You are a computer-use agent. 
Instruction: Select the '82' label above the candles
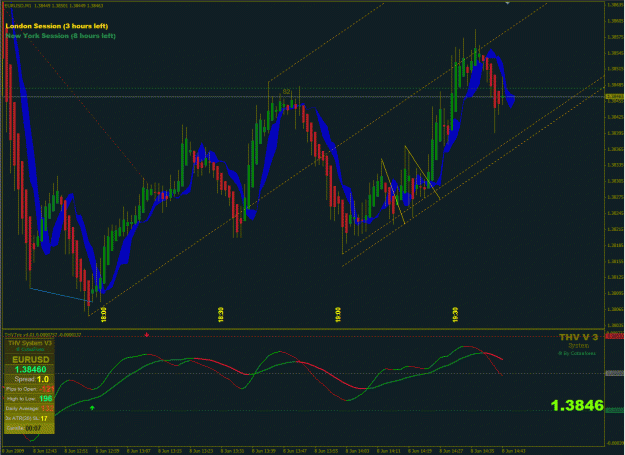coord(286,92)
